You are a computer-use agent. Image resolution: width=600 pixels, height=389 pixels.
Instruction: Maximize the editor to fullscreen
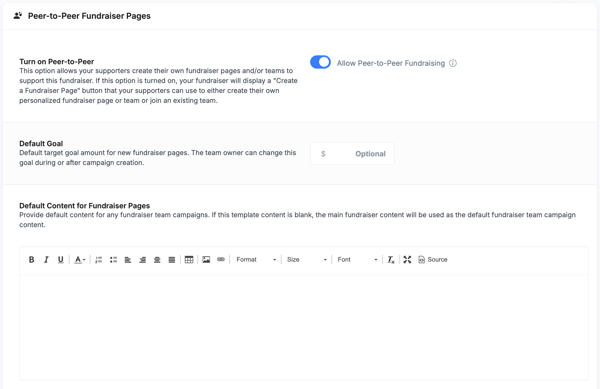[x=407, y=260]
